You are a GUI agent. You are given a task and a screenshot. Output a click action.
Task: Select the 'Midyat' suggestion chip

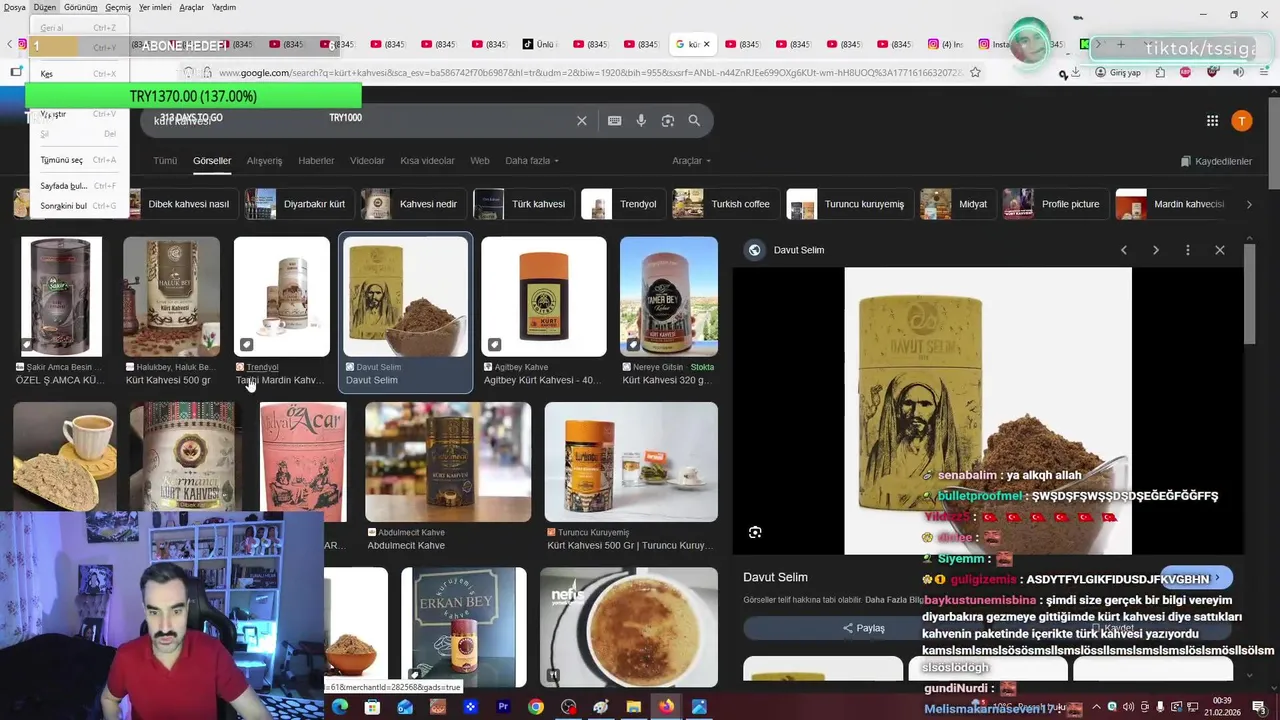point(957,204)
